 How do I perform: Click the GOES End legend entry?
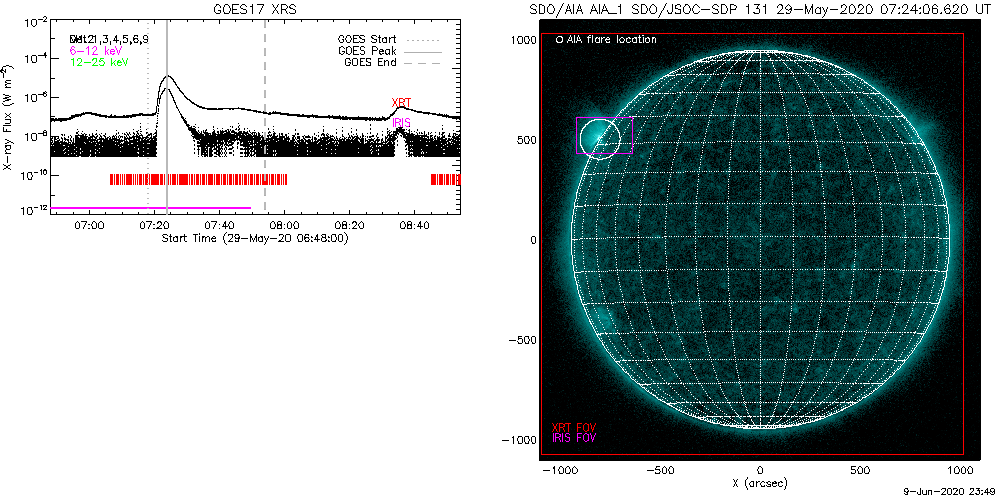(x=369, y=62)
